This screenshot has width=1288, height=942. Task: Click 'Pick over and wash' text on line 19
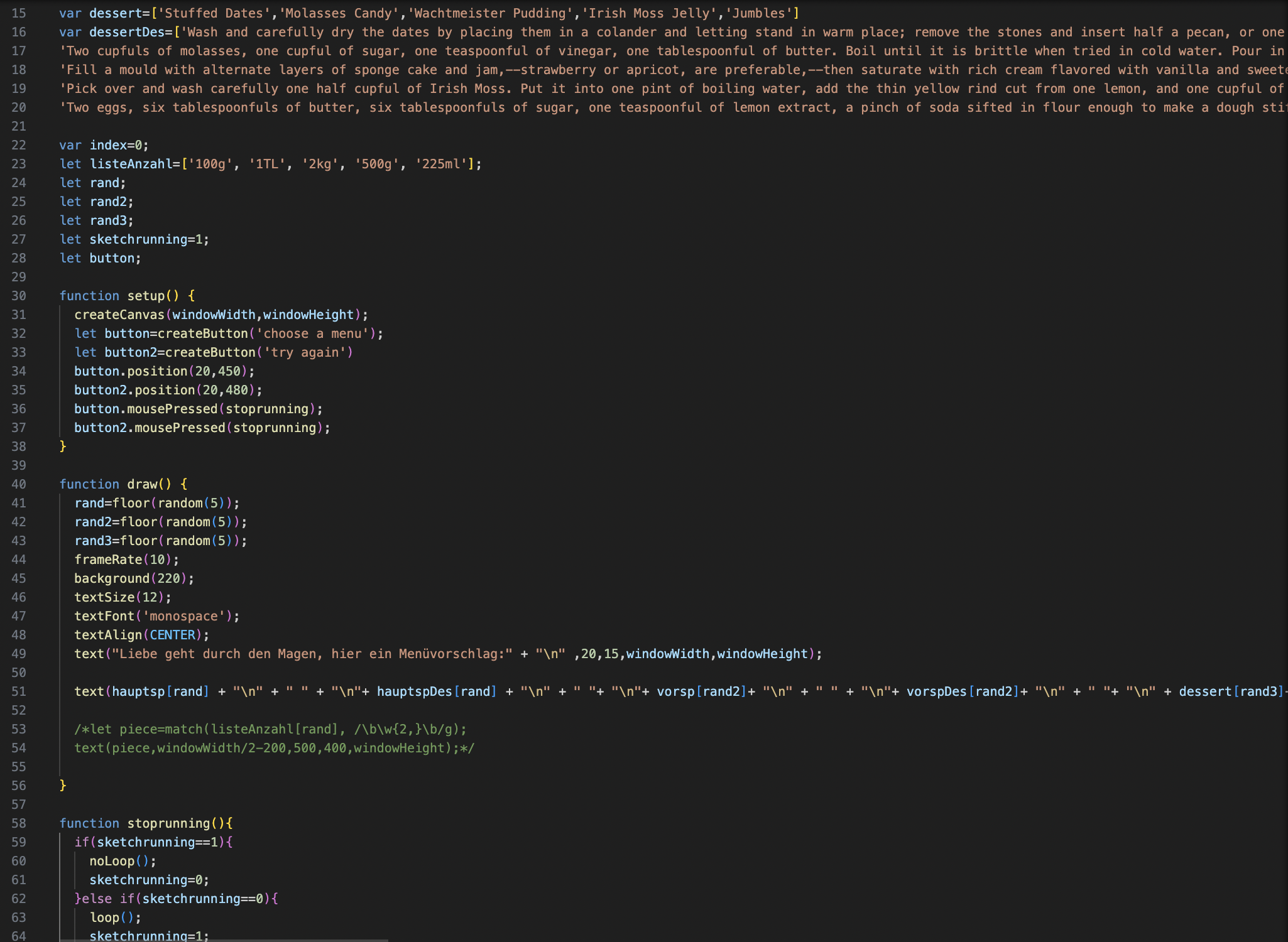point(131,89)
